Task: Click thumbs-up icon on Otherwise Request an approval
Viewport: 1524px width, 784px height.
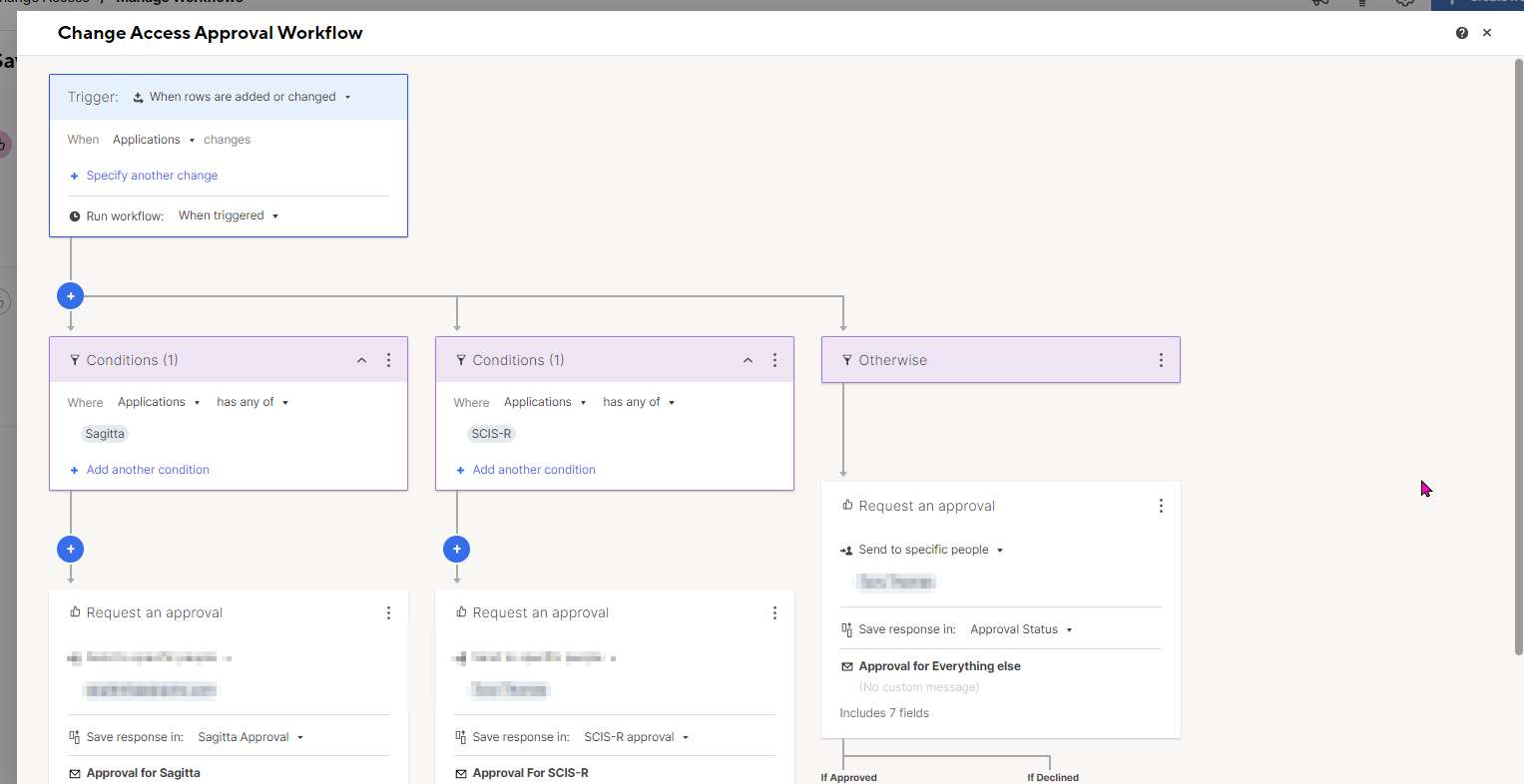Action: (847, 506)
